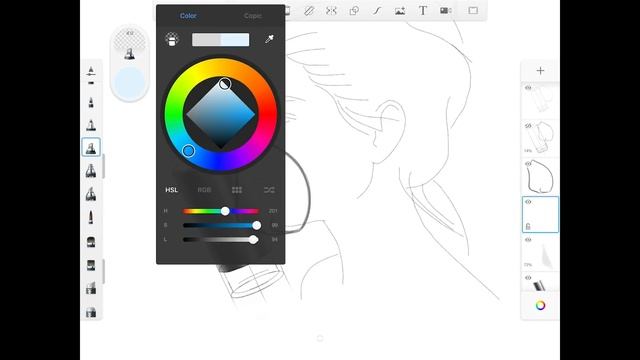This screenshot has height=360, width=640.
Task: Select the 72% opacity layer thumbnail
Action: point(540,252)
